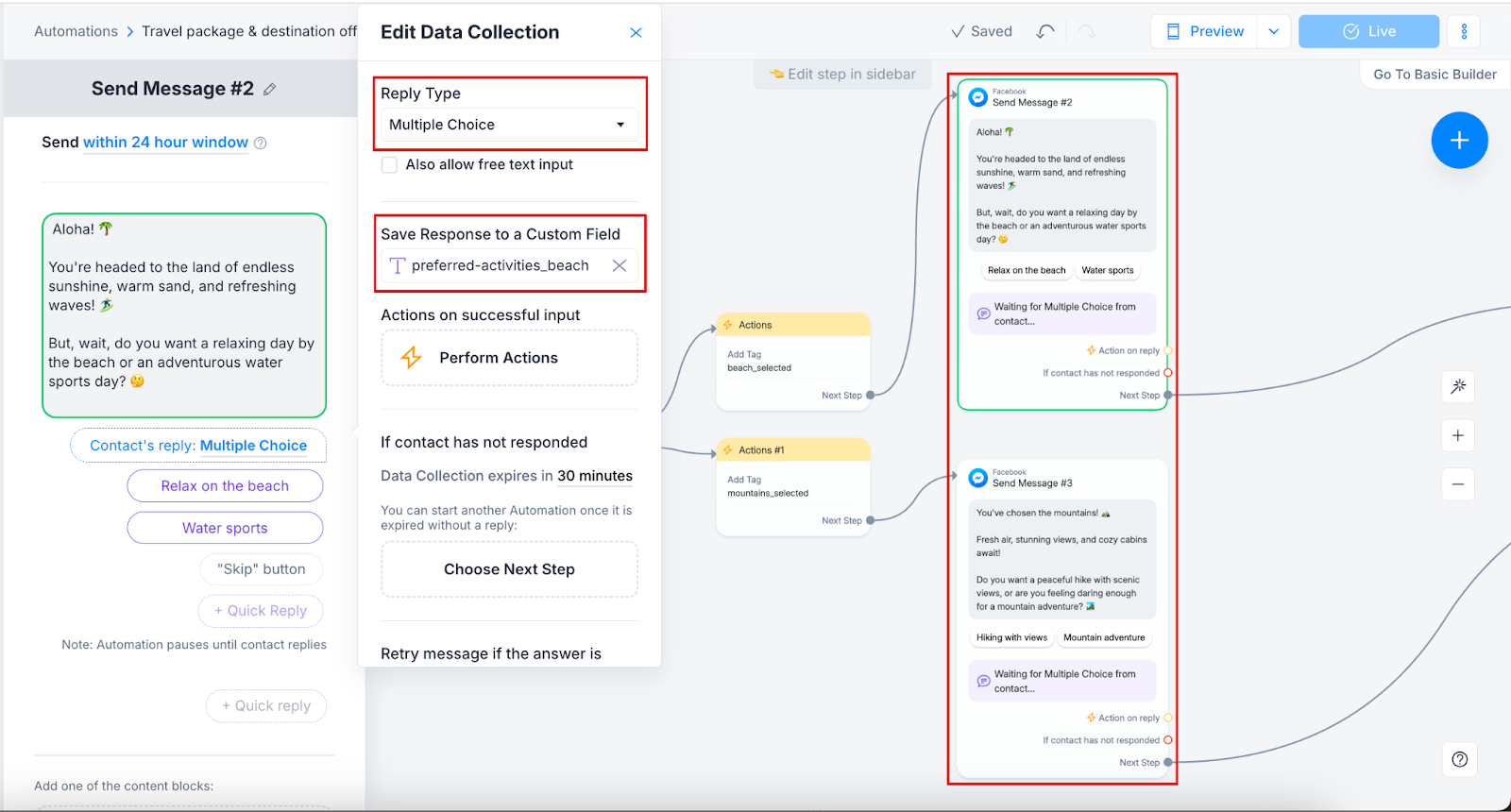Viewport: 1511px width, 812px height.
Task: Click the pencil icon beside Send Message #2
Action: (269, 90)
